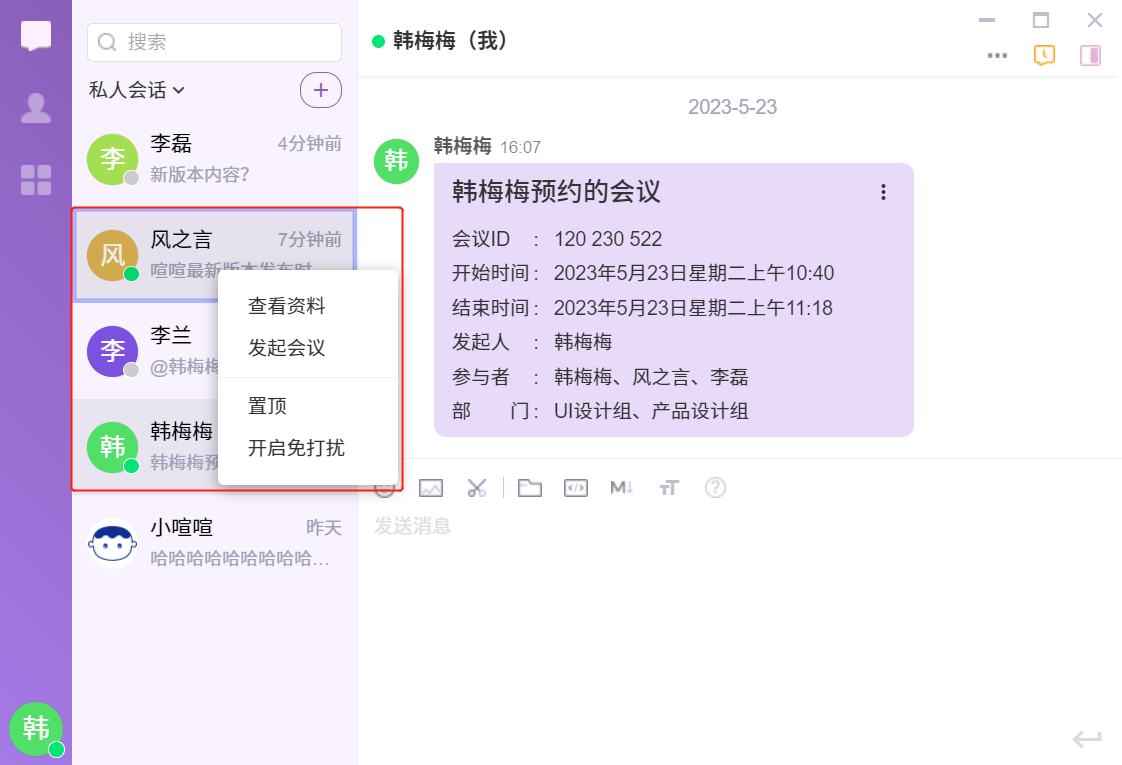
Task: Open the chat messages sidebar icon
Action: click(36, 35)
